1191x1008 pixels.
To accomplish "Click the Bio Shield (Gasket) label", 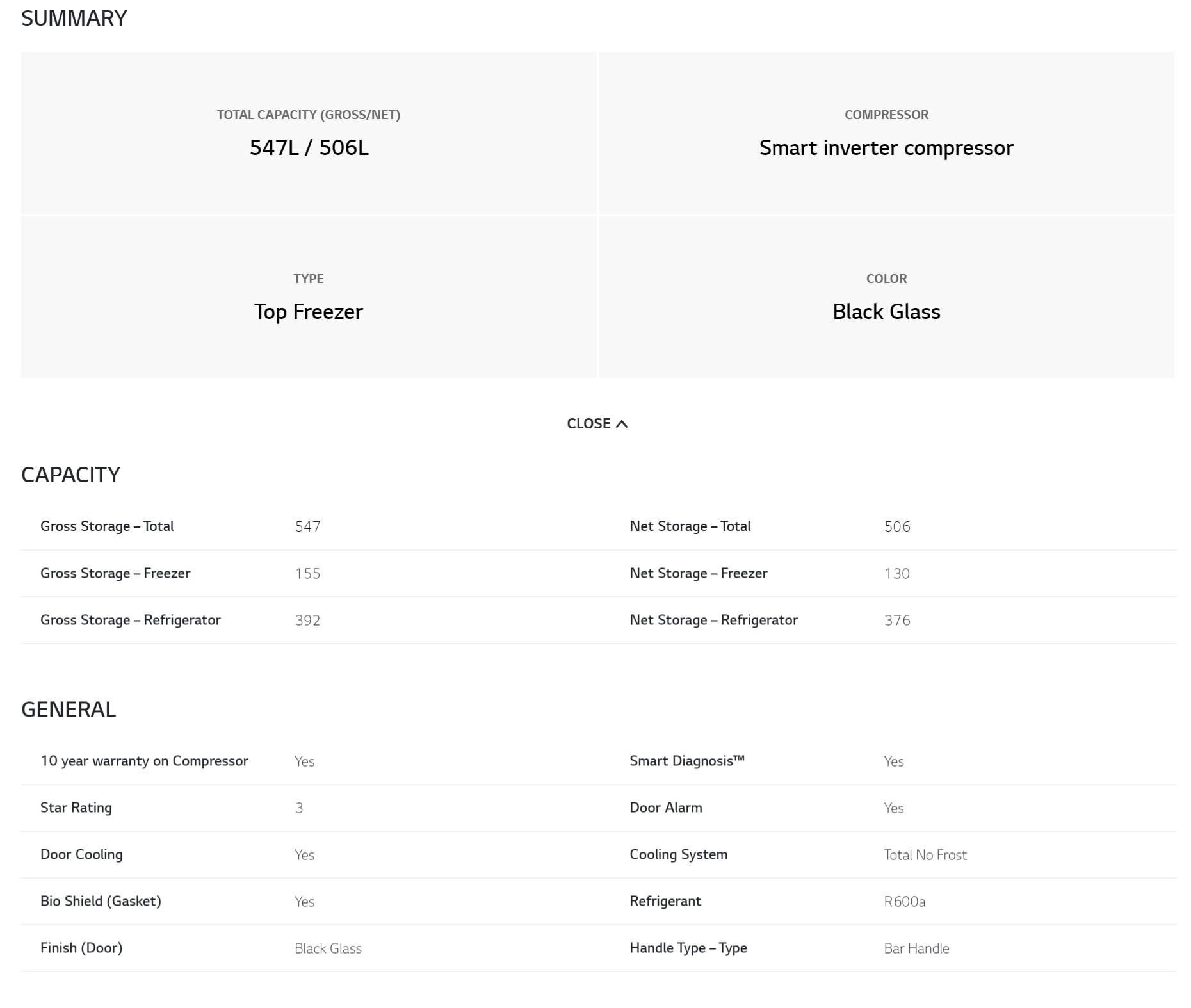I will pos(101,901).
